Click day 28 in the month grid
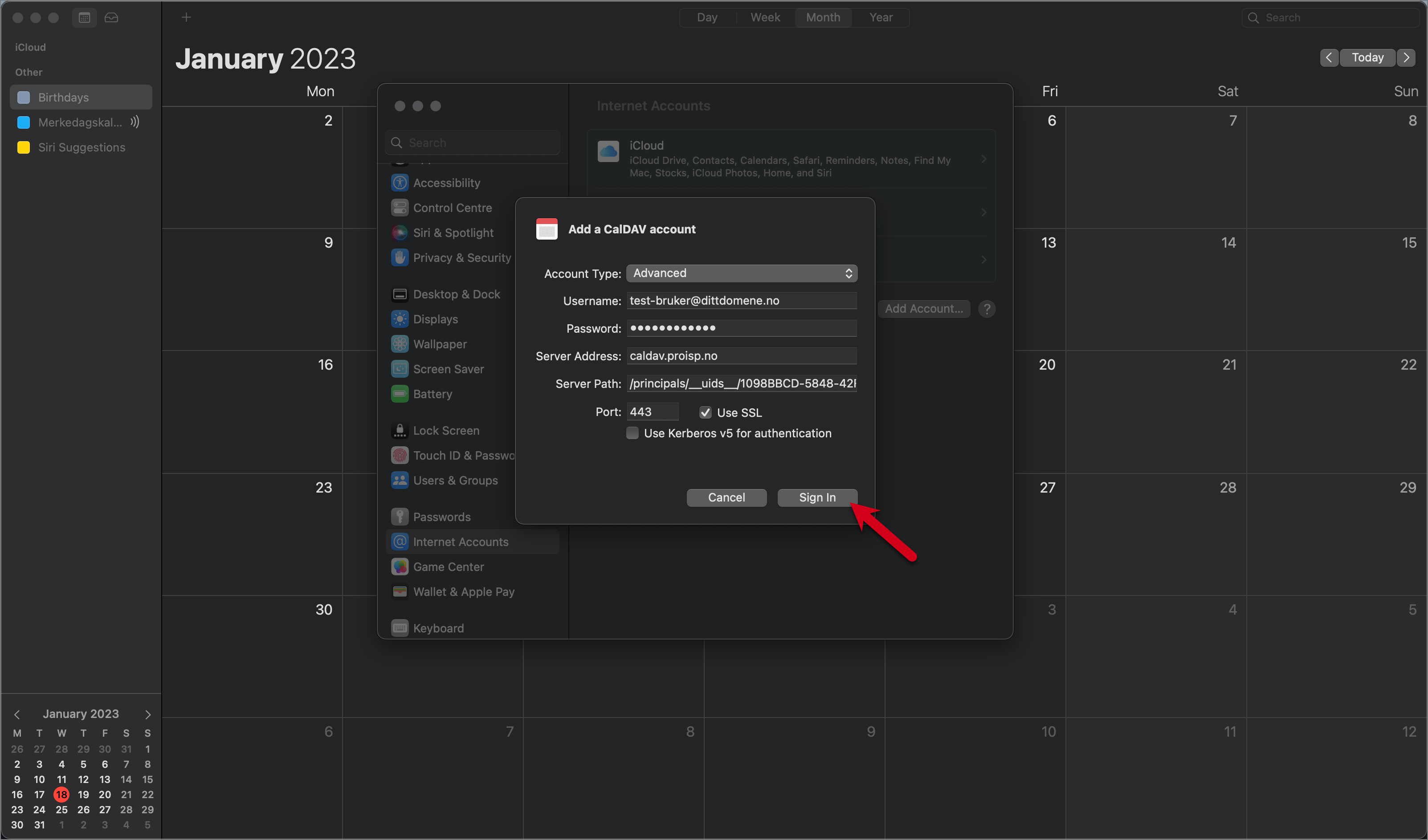This screenshot has height=840, width=1428. coord(1228,487)
